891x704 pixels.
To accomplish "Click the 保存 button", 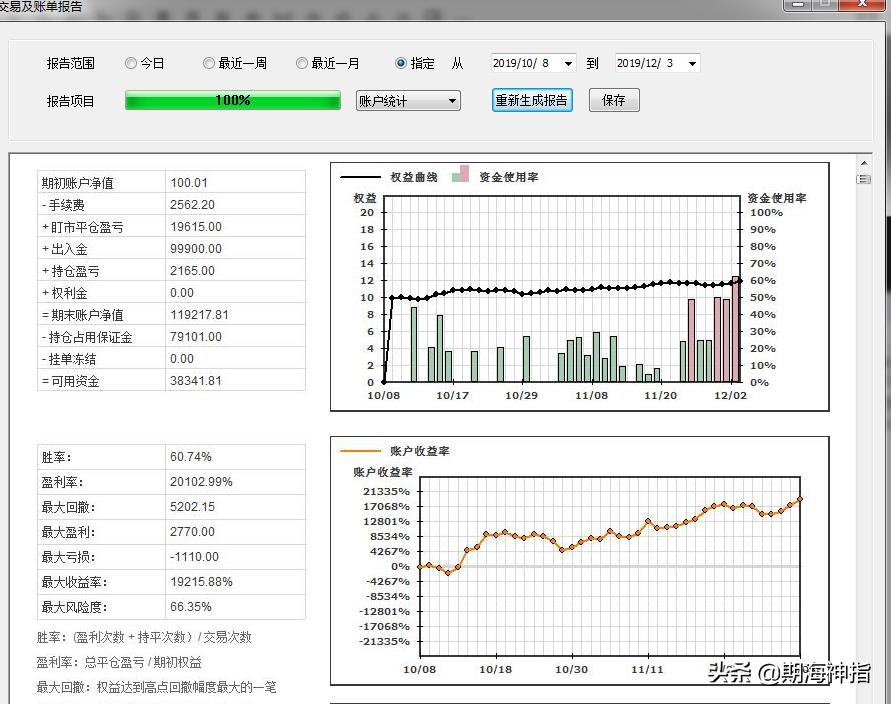I will [x=614, y=100].
